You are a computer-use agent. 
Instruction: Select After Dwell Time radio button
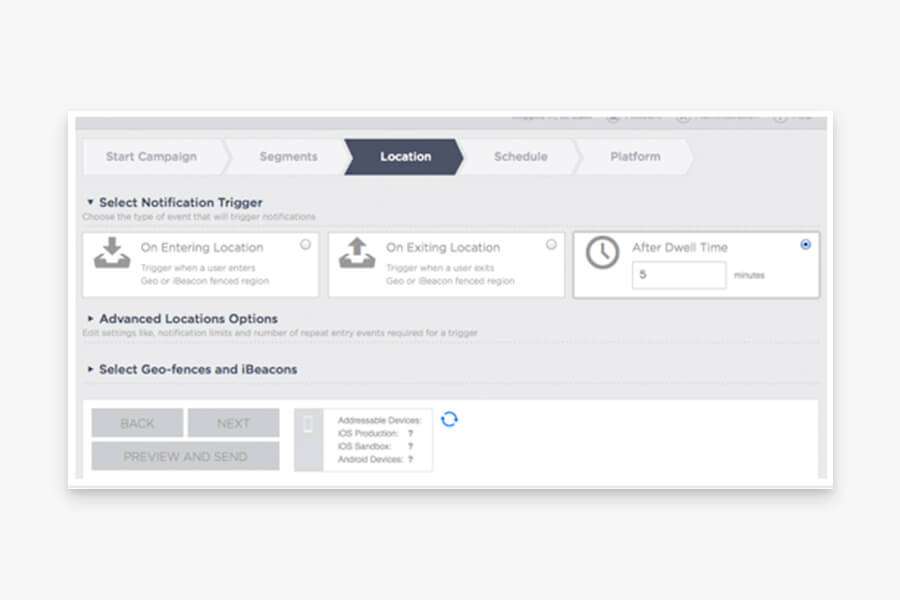pos(806,245)
